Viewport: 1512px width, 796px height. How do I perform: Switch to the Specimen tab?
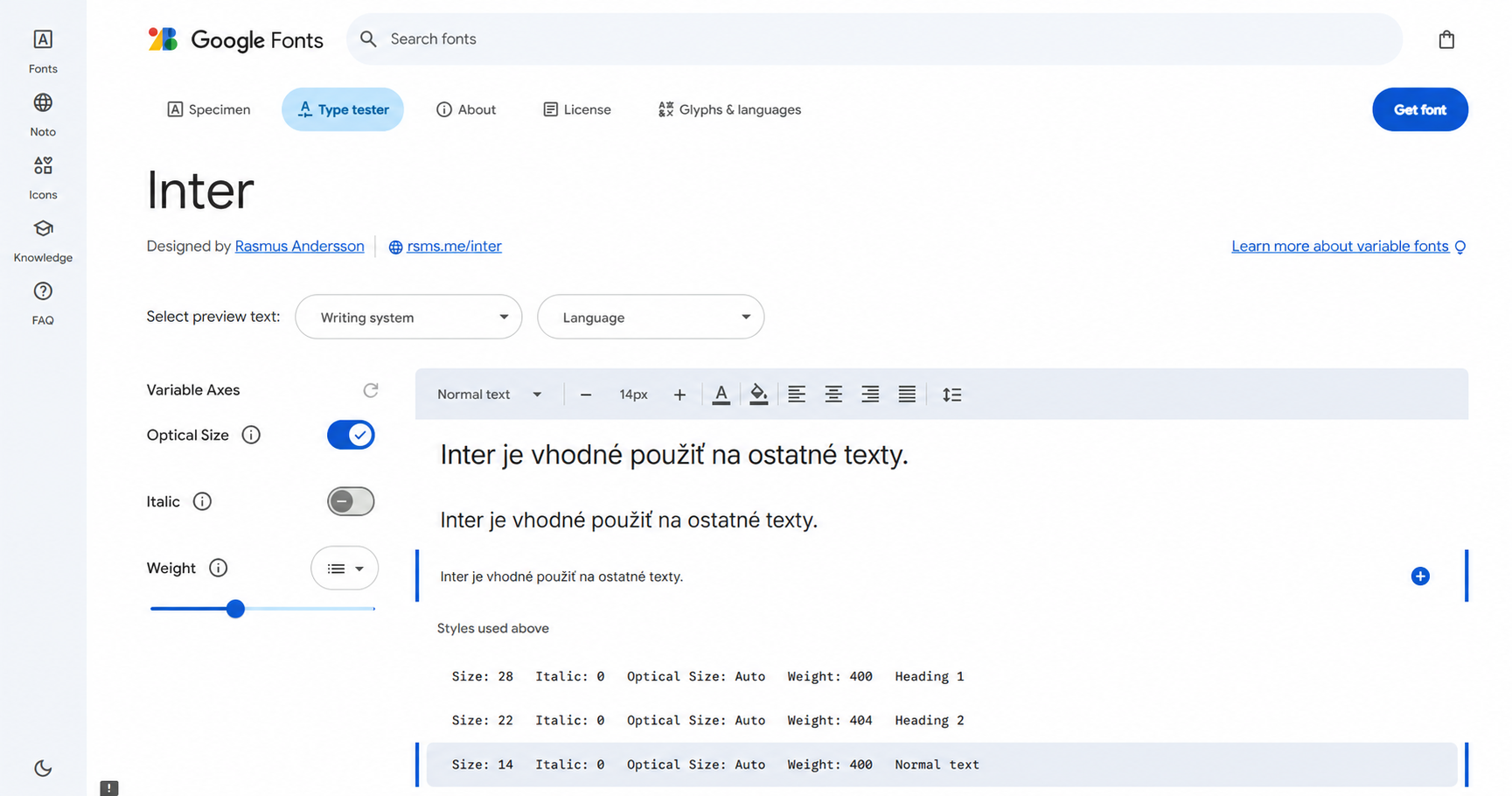pyautogui.click(x=209, y=109)
